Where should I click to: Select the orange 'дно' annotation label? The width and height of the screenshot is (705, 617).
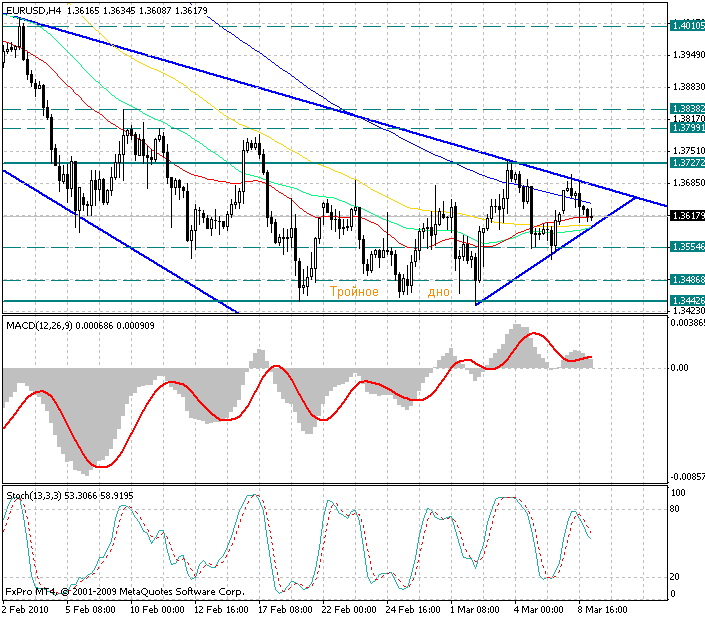[x=438, y=292]
